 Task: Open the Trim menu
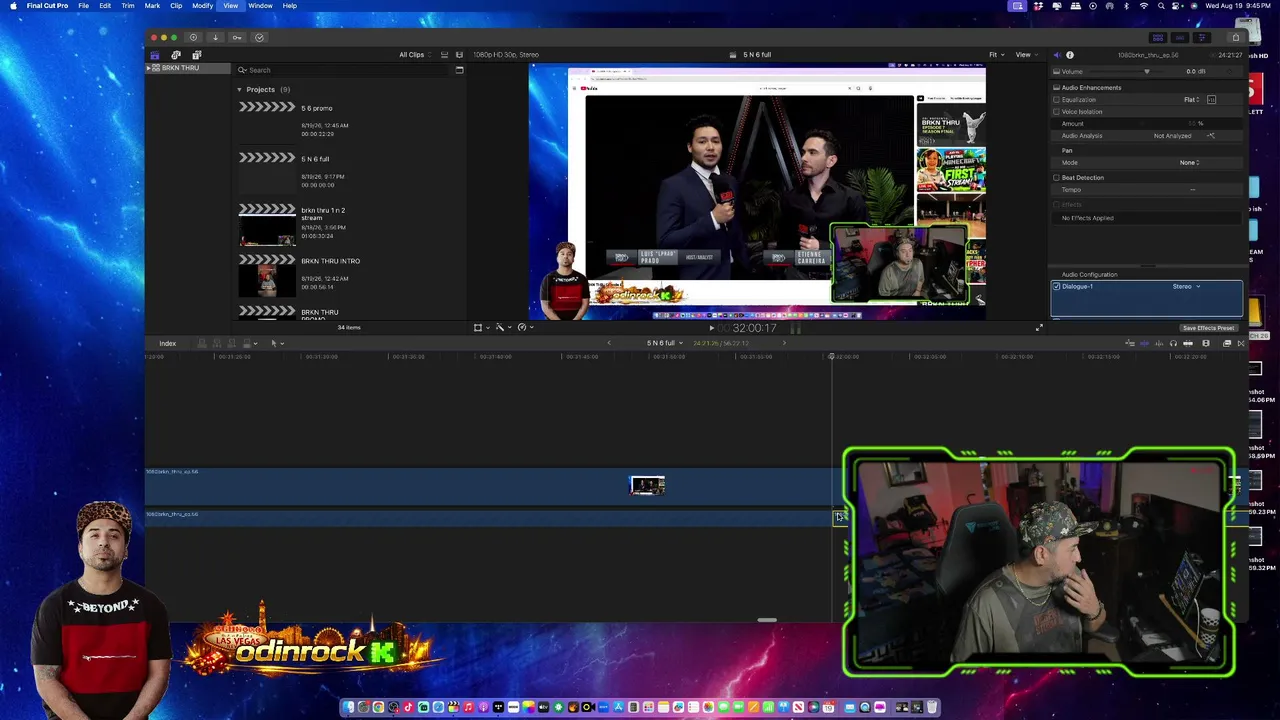[128, 6]
